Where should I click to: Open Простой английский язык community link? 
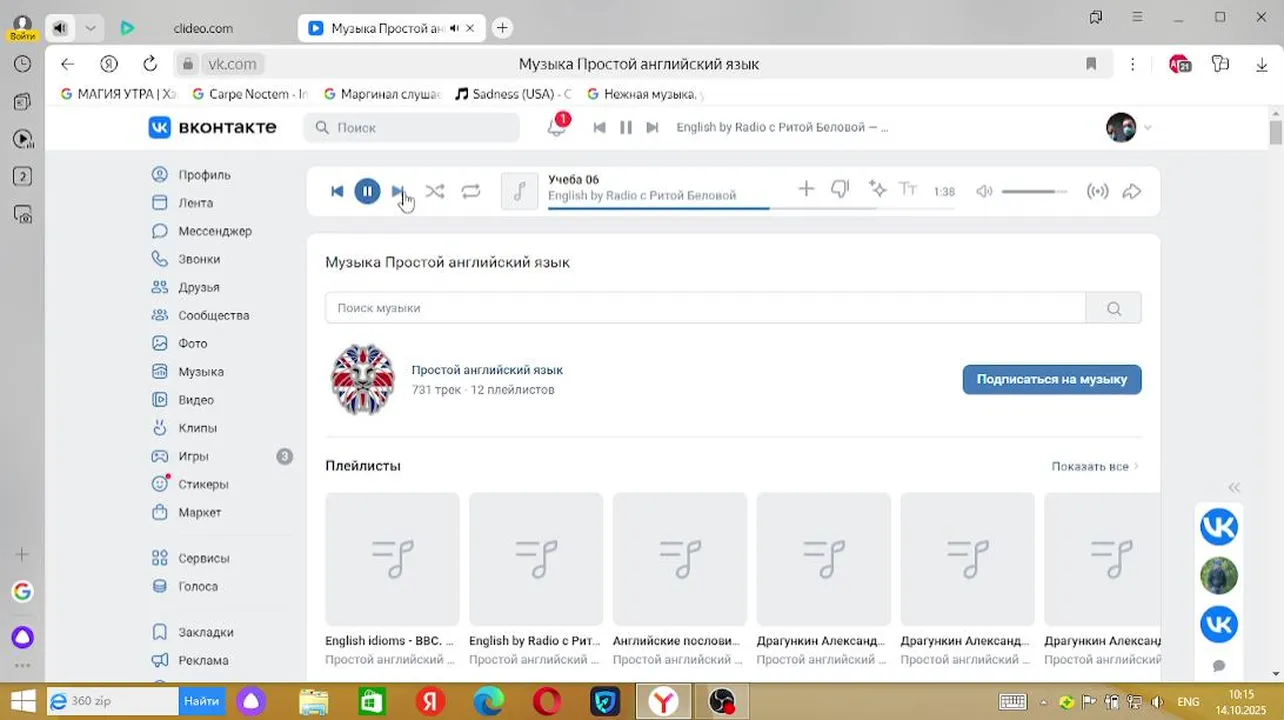(x=487, y=370)
